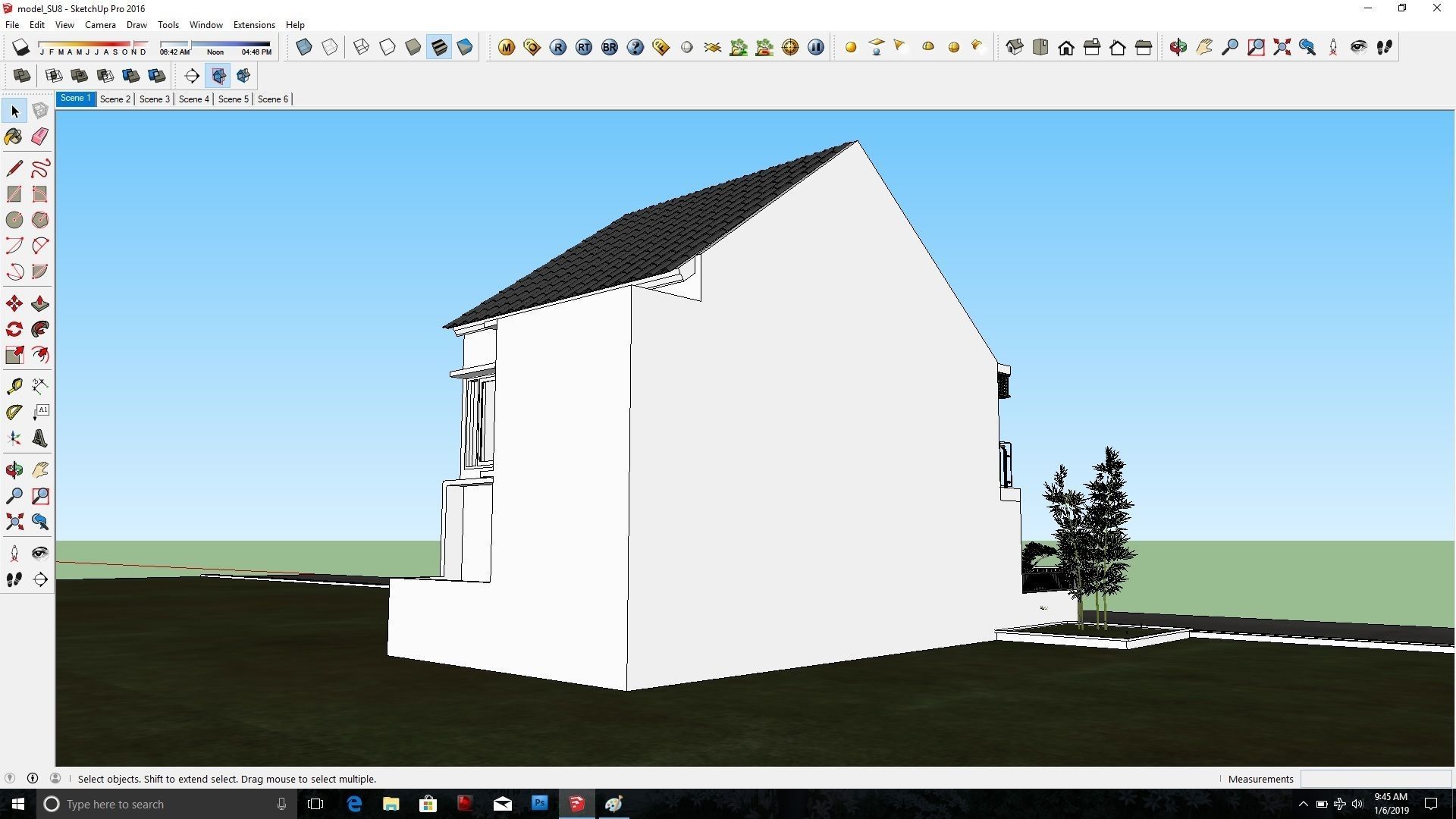
Task: Toggle shadows display button
Action: (x=21, y=47)
